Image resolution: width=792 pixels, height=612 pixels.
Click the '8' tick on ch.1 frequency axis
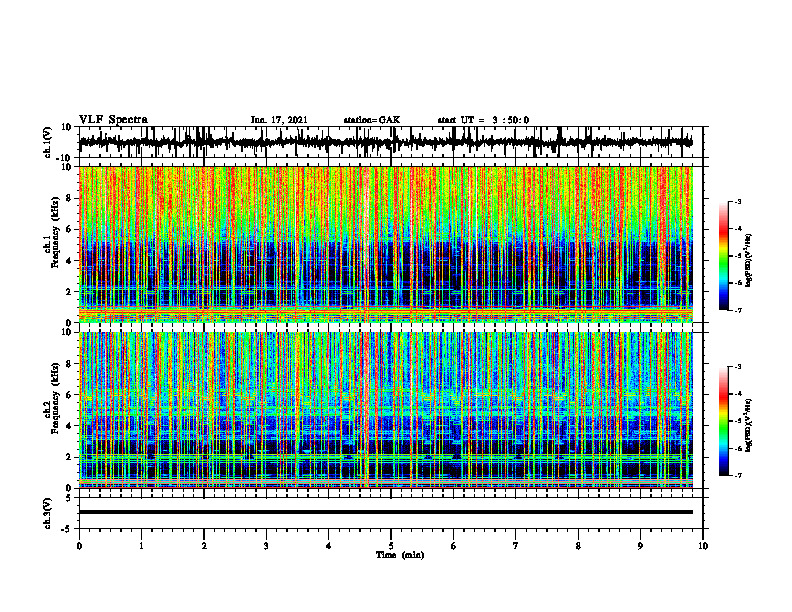pos(69,198)
